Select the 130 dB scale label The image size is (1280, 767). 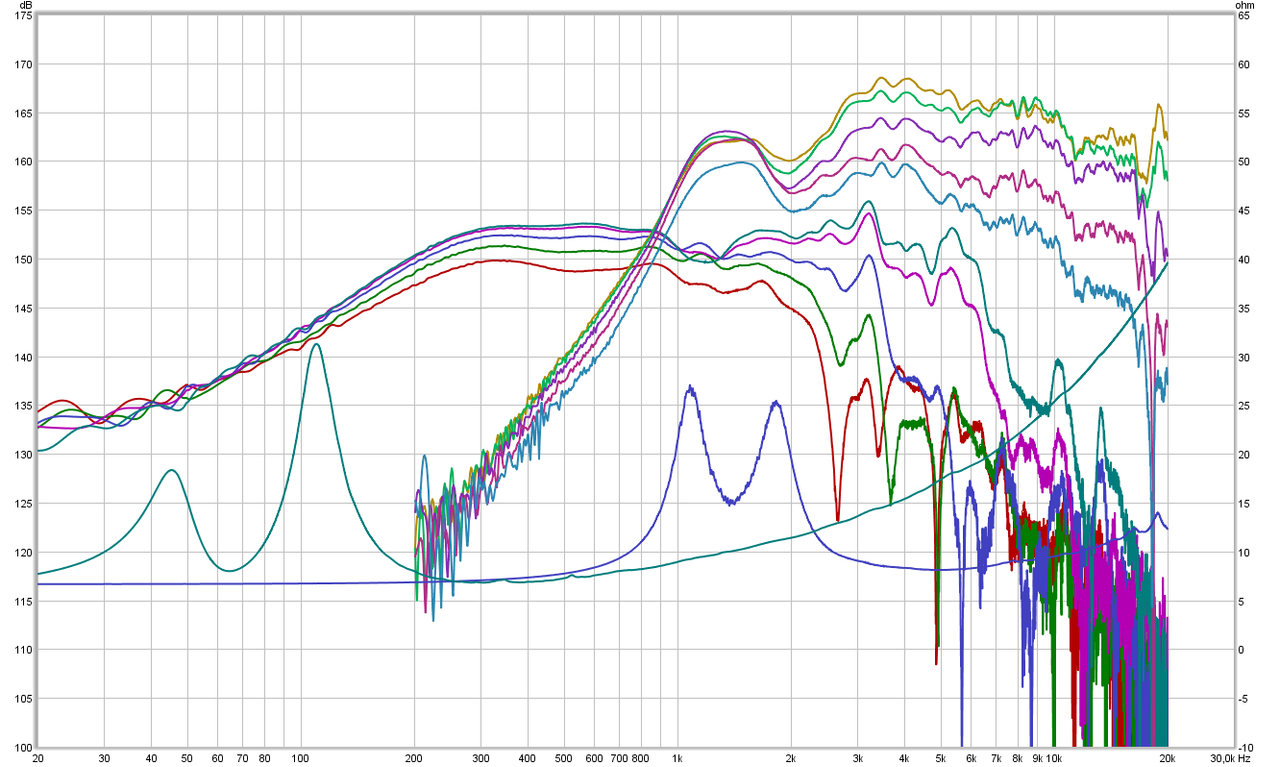click(x=22, y=455)
